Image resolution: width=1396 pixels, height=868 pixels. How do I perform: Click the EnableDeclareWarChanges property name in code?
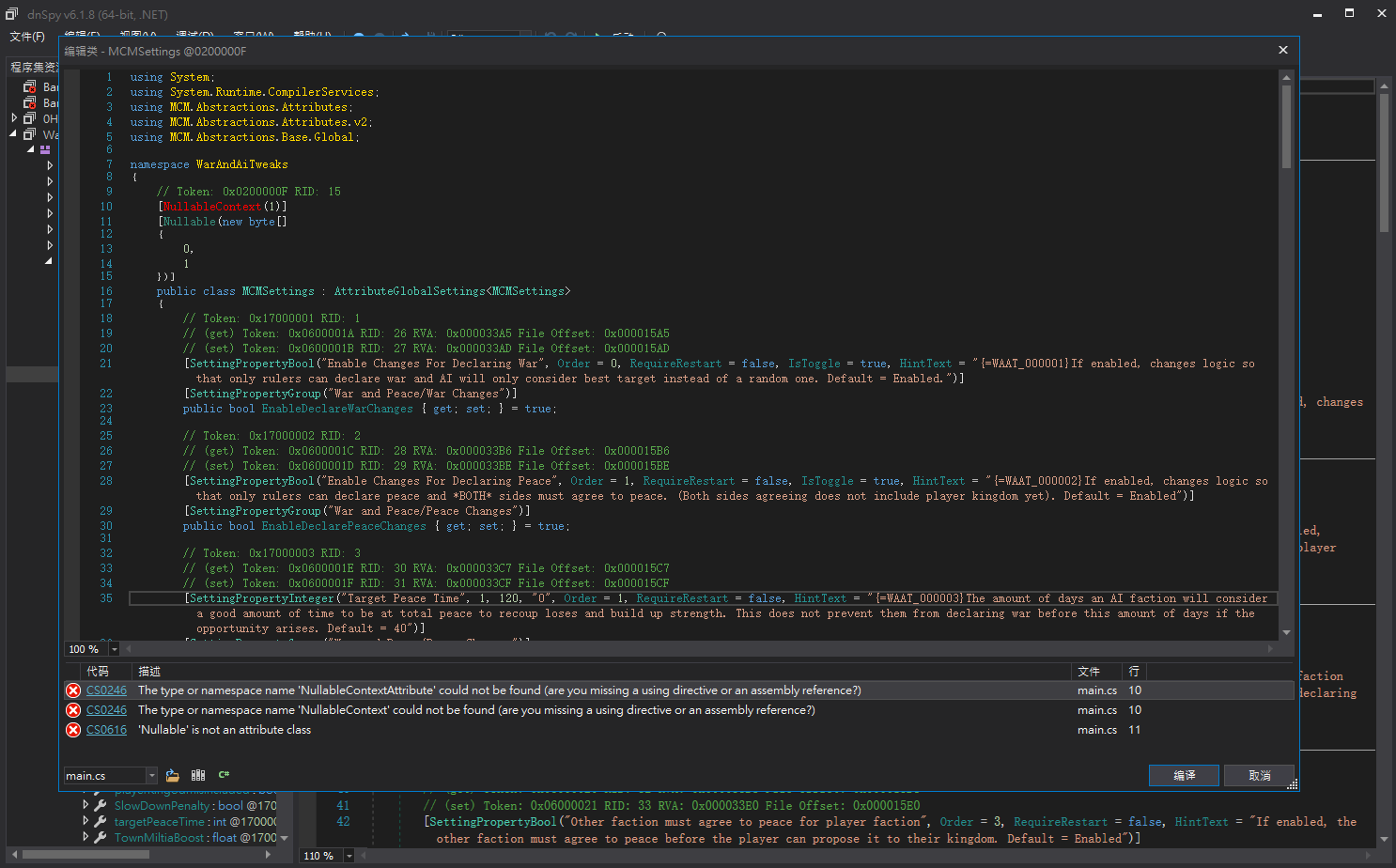pos(337,409)
